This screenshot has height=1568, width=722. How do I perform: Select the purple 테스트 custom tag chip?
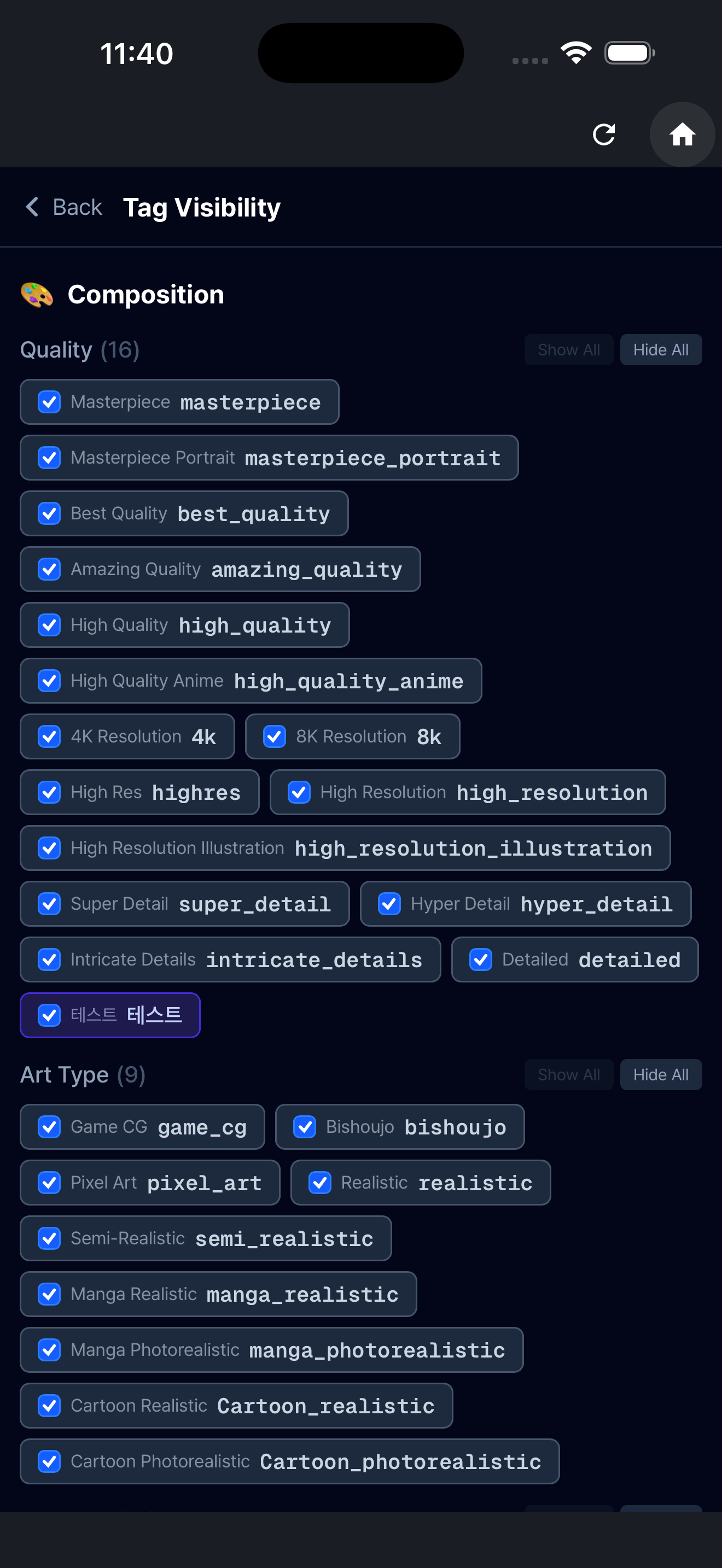click(x=110, y=1015)
